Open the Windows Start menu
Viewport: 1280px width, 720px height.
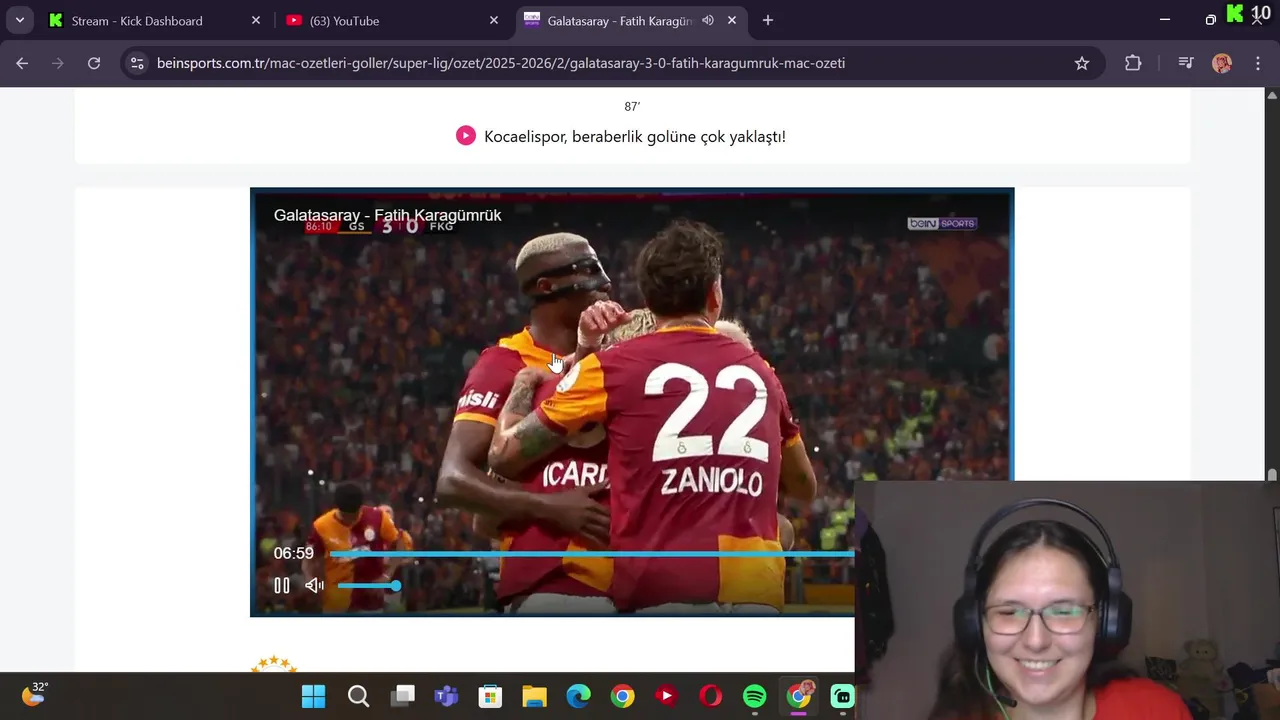313,696
